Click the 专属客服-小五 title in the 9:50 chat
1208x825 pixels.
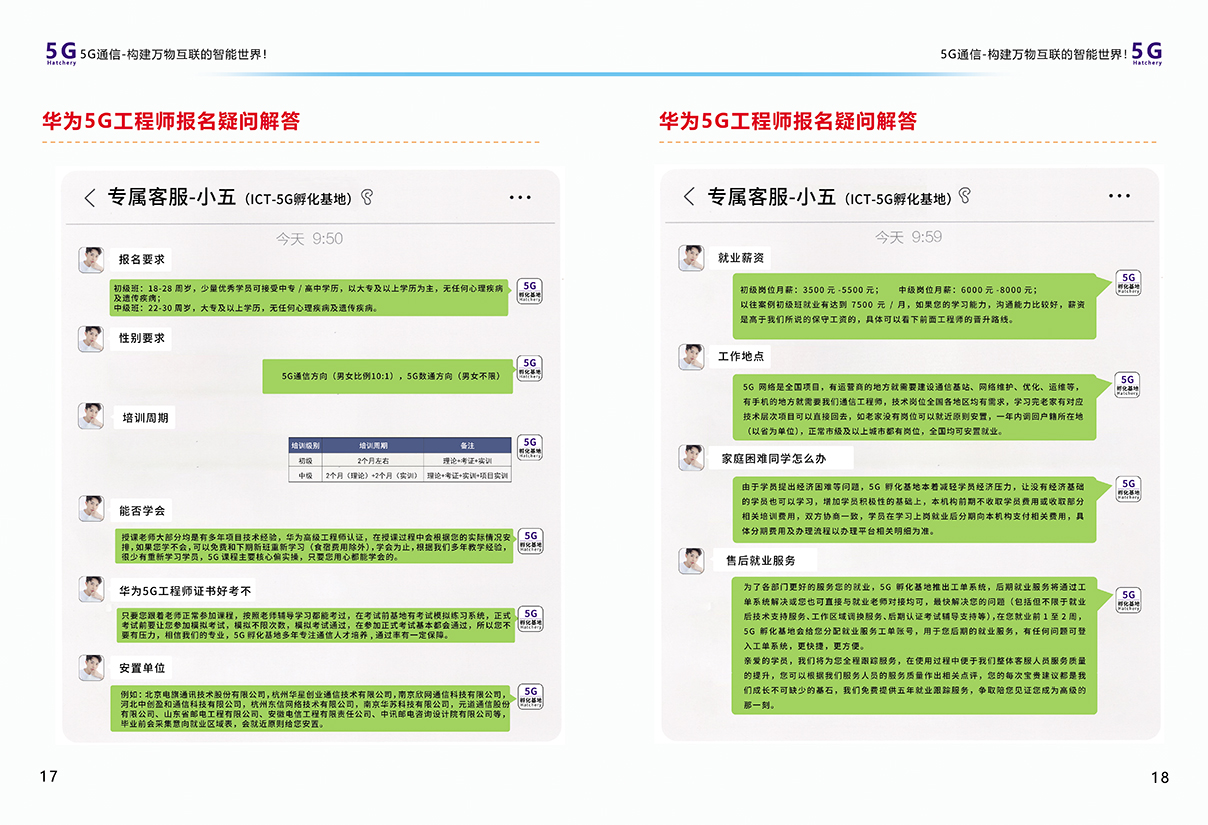point(171,197)
